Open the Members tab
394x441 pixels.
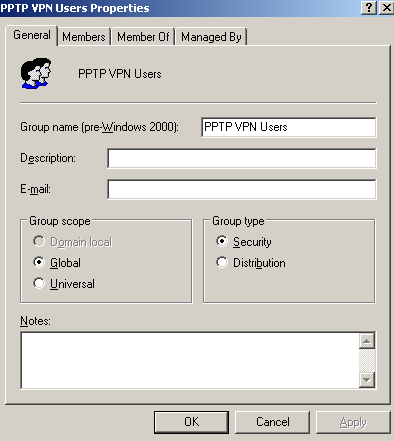(84, 37)
